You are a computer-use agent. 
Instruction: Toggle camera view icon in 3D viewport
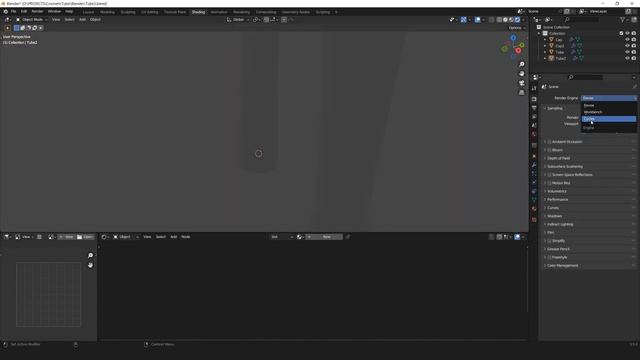click(x=522, y=83)
